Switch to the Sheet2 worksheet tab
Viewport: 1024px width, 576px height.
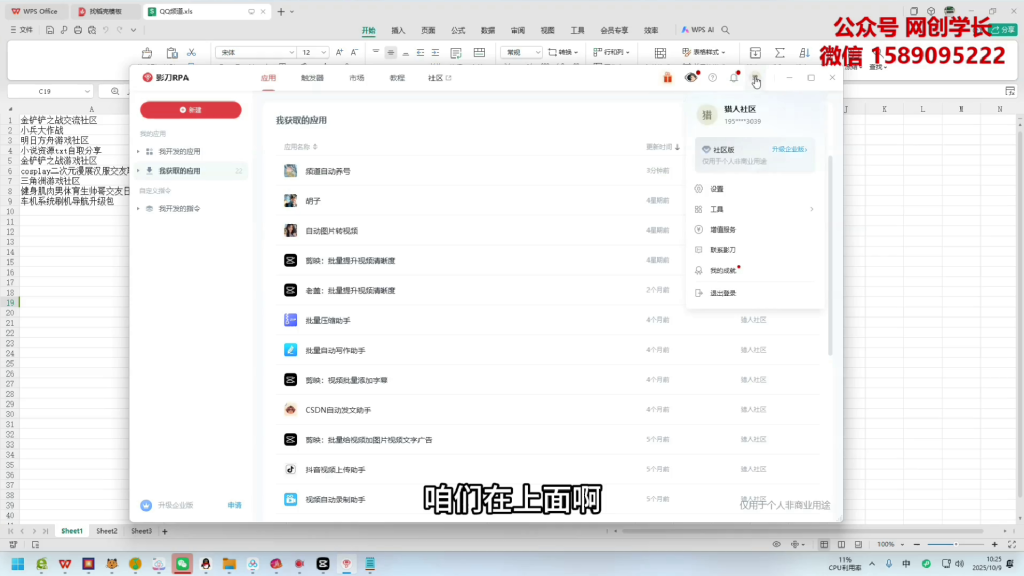coord(106,531)
